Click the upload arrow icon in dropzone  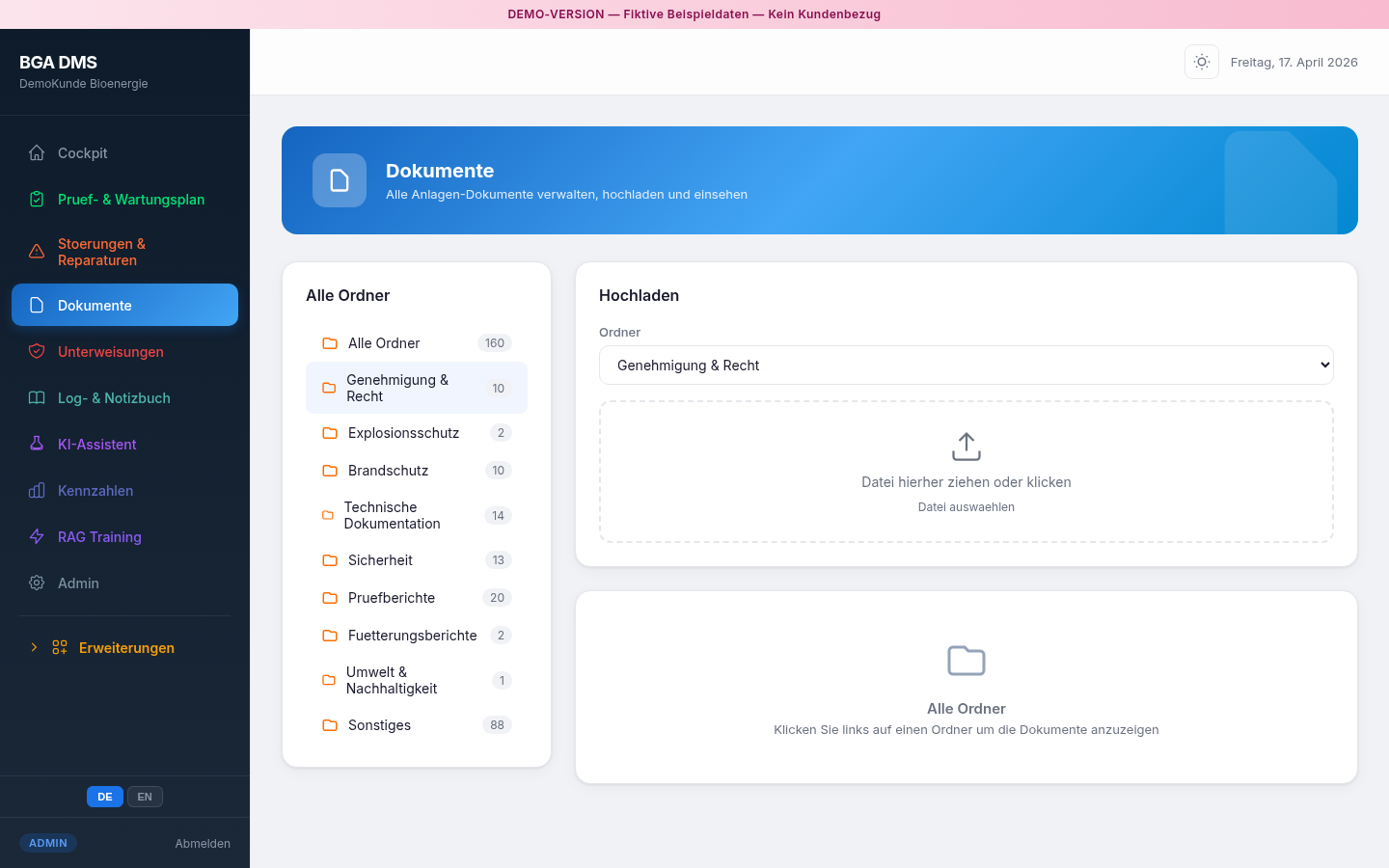[966, 447]
